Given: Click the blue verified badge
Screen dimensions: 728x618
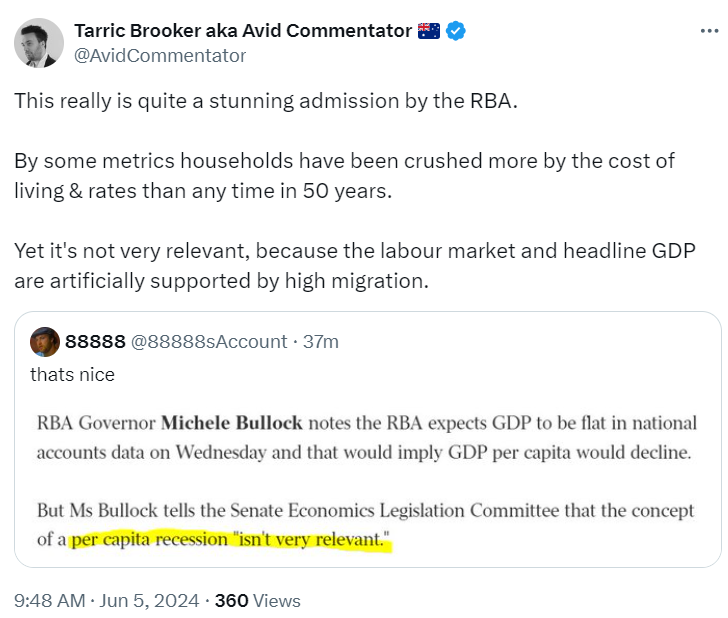Looking at the screenshot, I should tap(456, 31).
